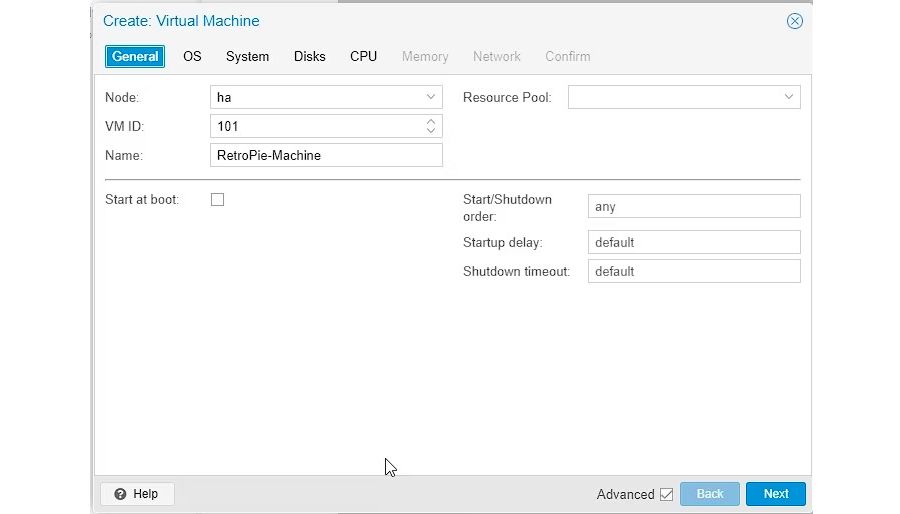Select the CPU tab

363,57
